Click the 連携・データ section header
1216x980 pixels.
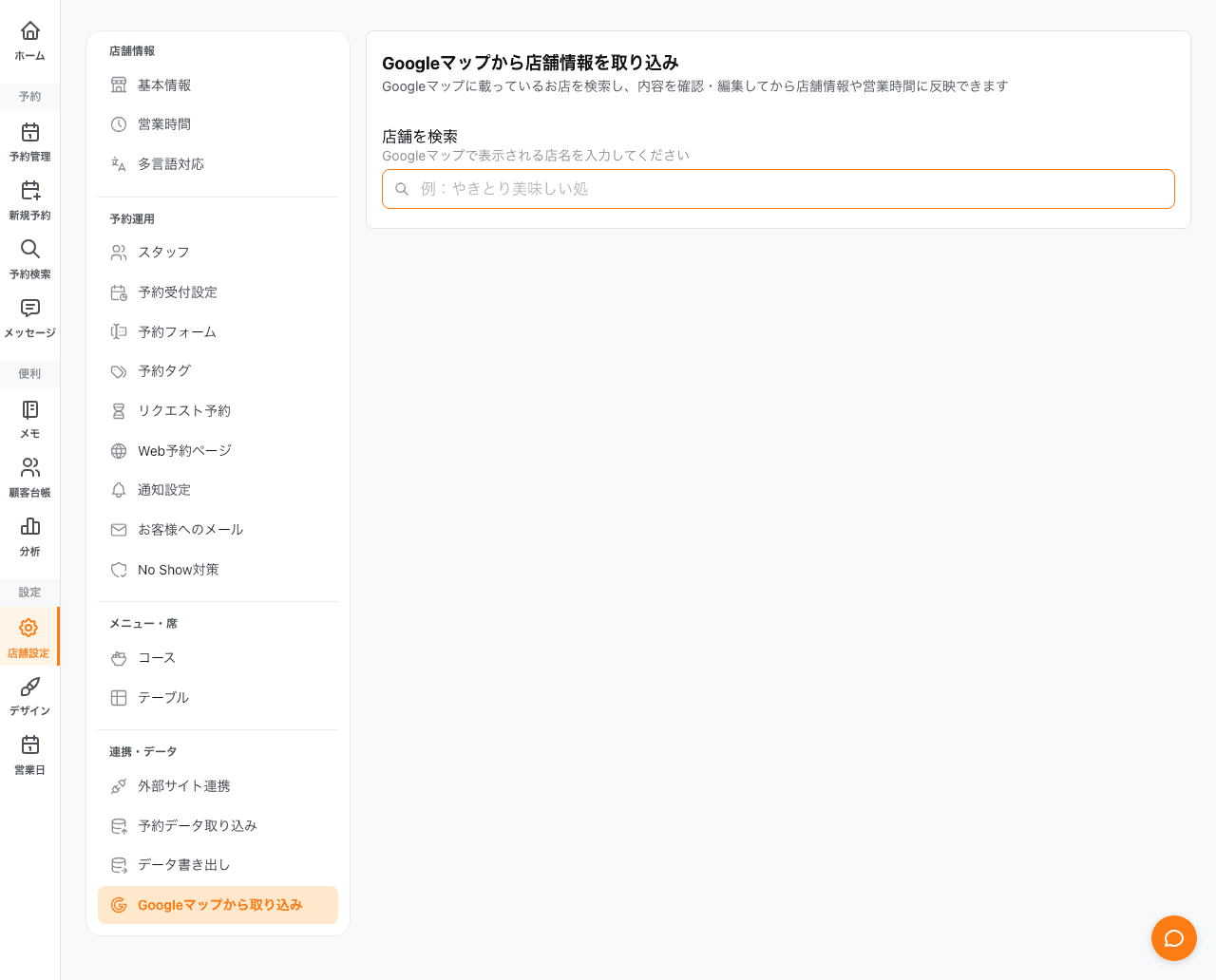143,752
